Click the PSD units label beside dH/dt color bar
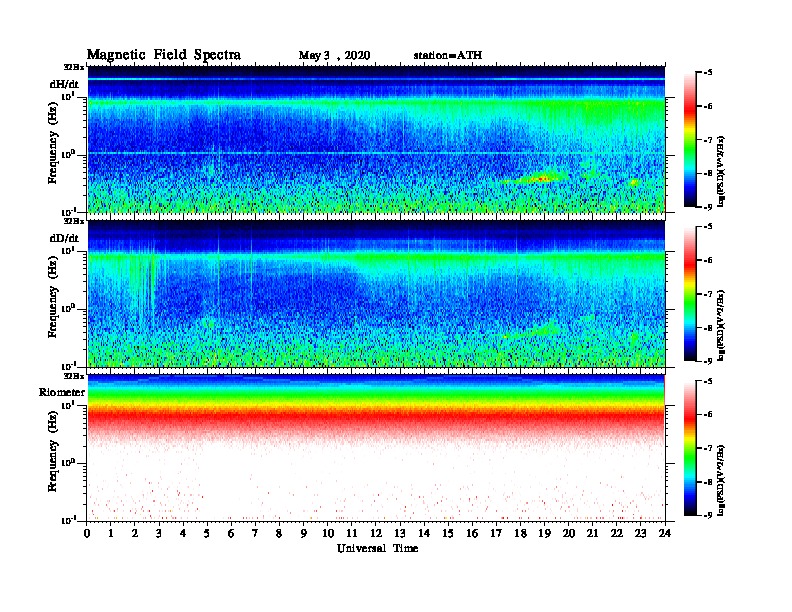The image size is (792, 612). 721,171
